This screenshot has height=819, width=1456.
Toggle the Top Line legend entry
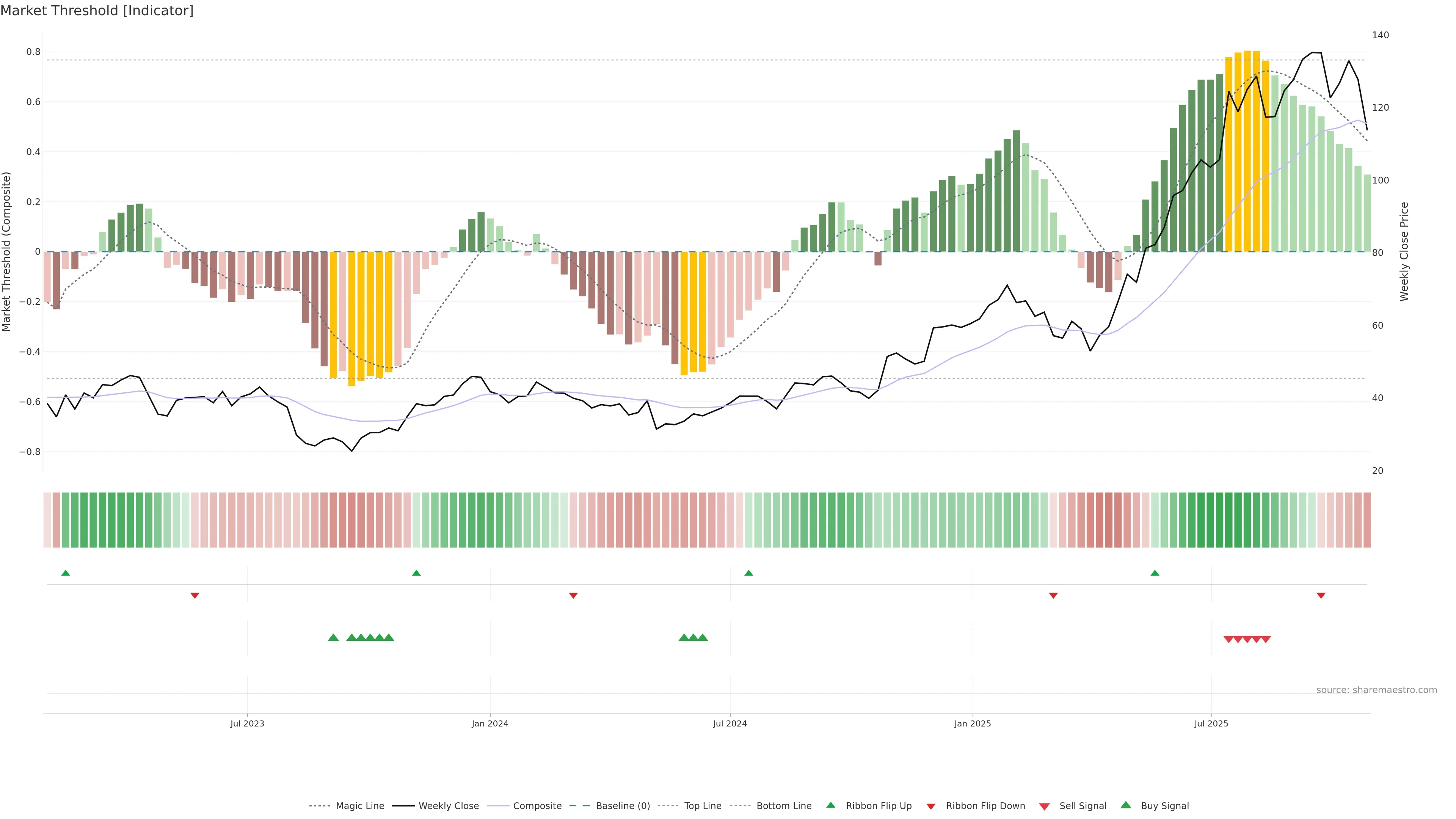click(x=703, y=806)
